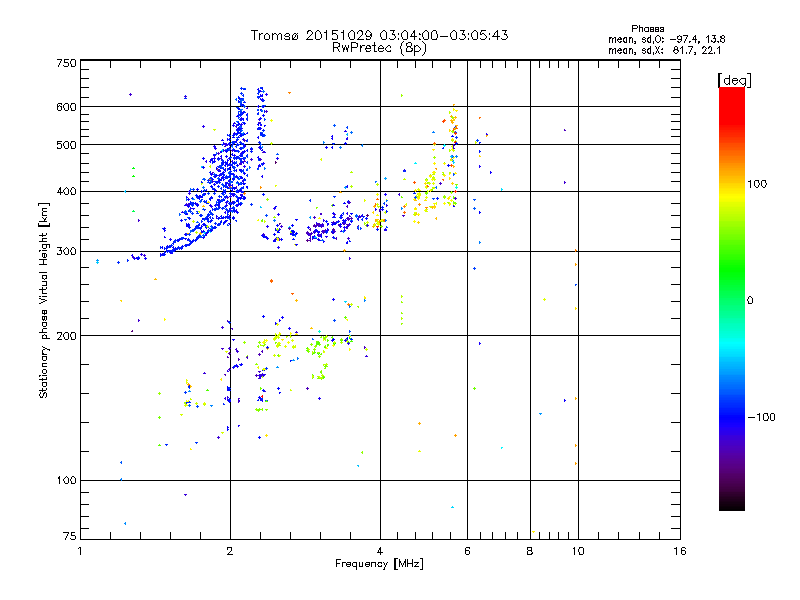
Task: Click x-axis tick label '2'
Action: (x=230, y=551)
